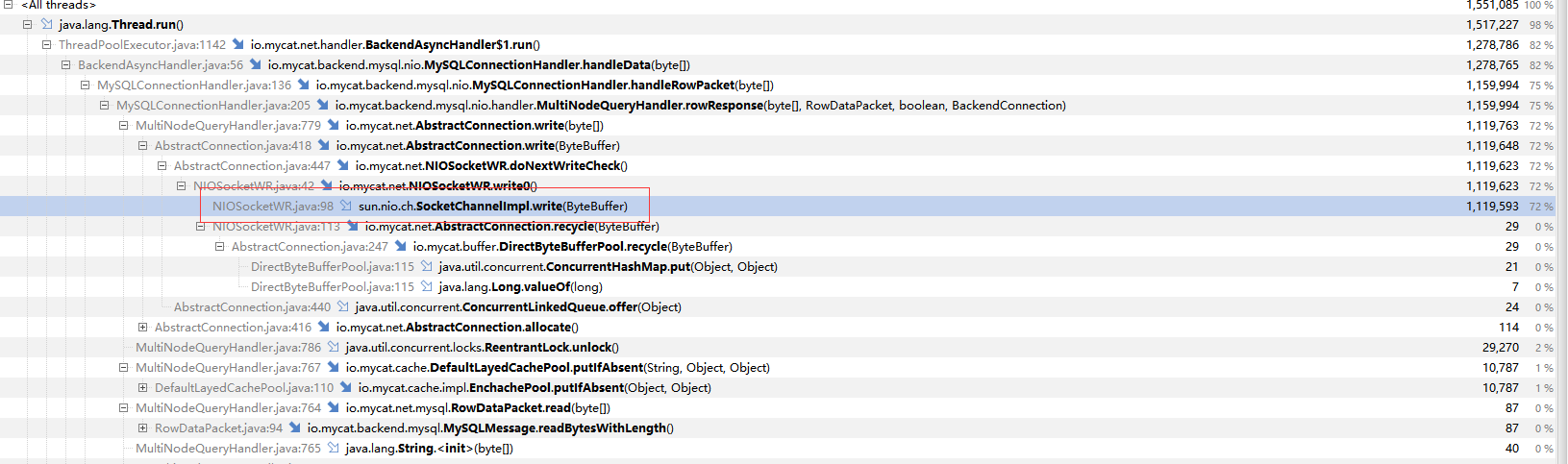Click the 1,551,085 value for All threads
1568x464 pixels.
(1492, 5)
